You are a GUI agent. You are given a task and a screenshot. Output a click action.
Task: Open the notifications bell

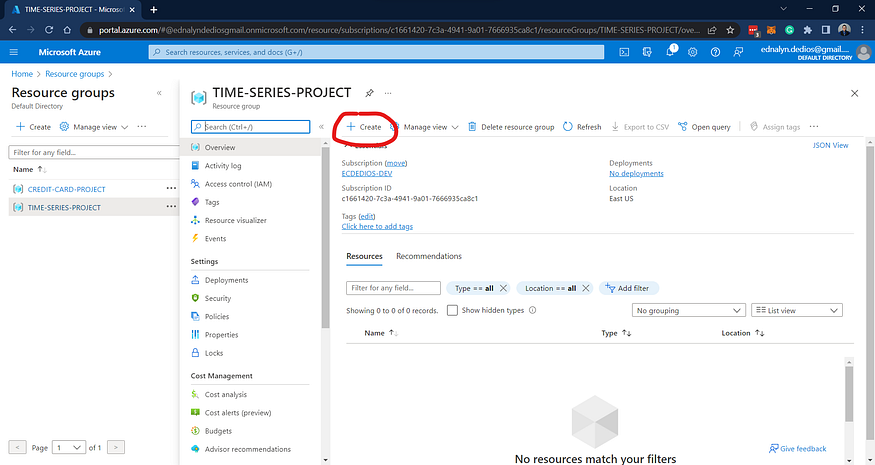coord(670,52)
